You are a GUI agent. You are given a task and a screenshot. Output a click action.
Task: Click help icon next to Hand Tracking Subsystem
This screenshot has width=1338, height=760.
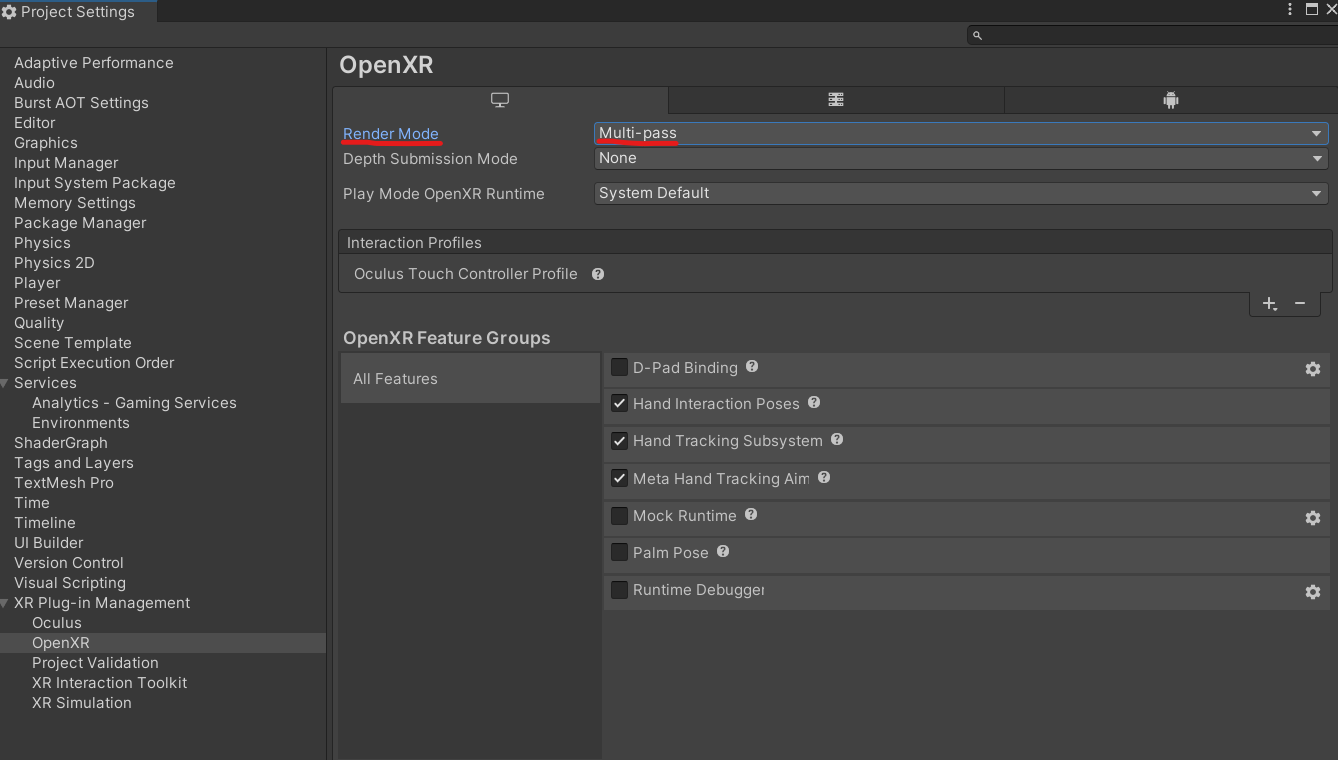tap(837, 440)
